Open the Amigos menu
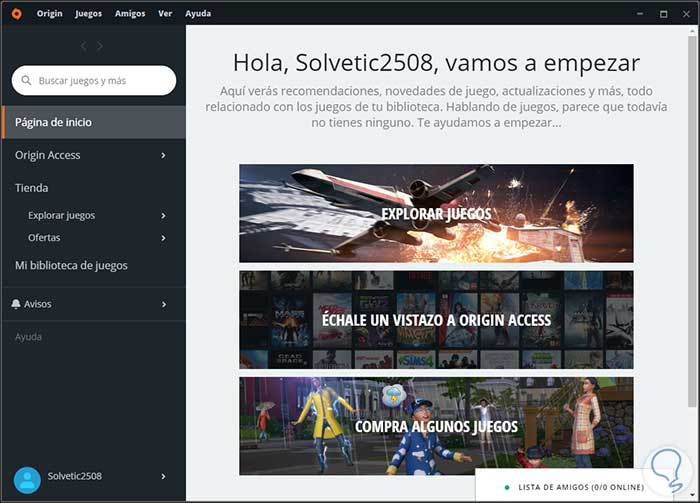This screenshot has width=700, height=503. click(x=130, y=13)
